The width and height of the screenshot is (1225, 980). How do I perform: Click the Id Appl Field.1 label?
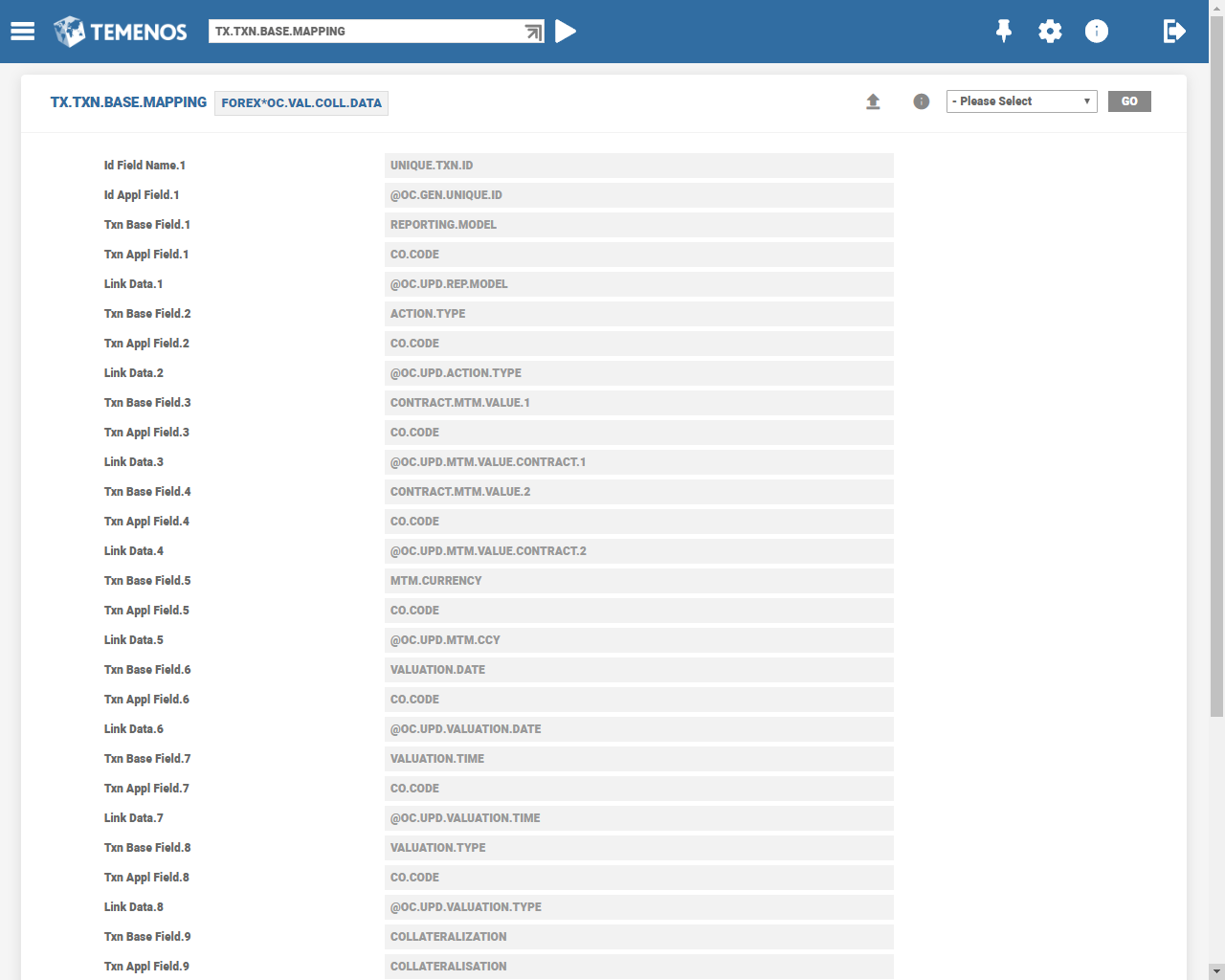142,195
